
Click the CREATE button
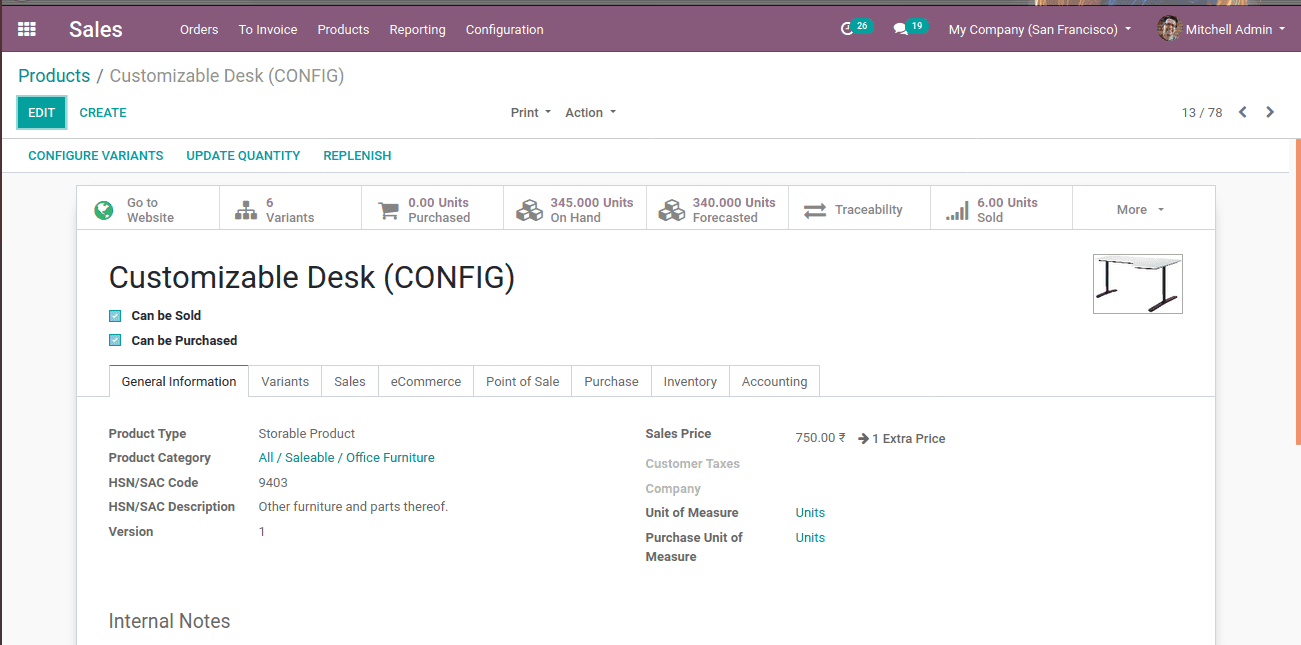(x=103, y=113)
